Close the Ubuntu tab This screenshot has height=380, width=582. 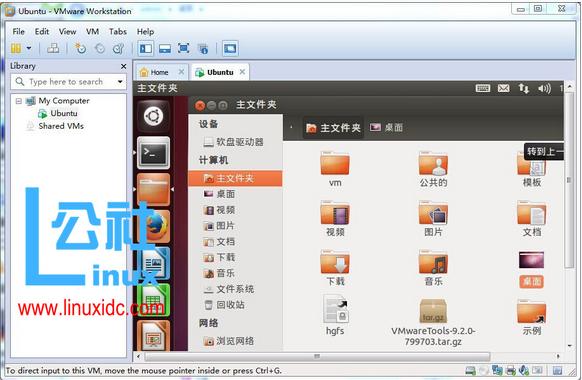tap(242, 72)
